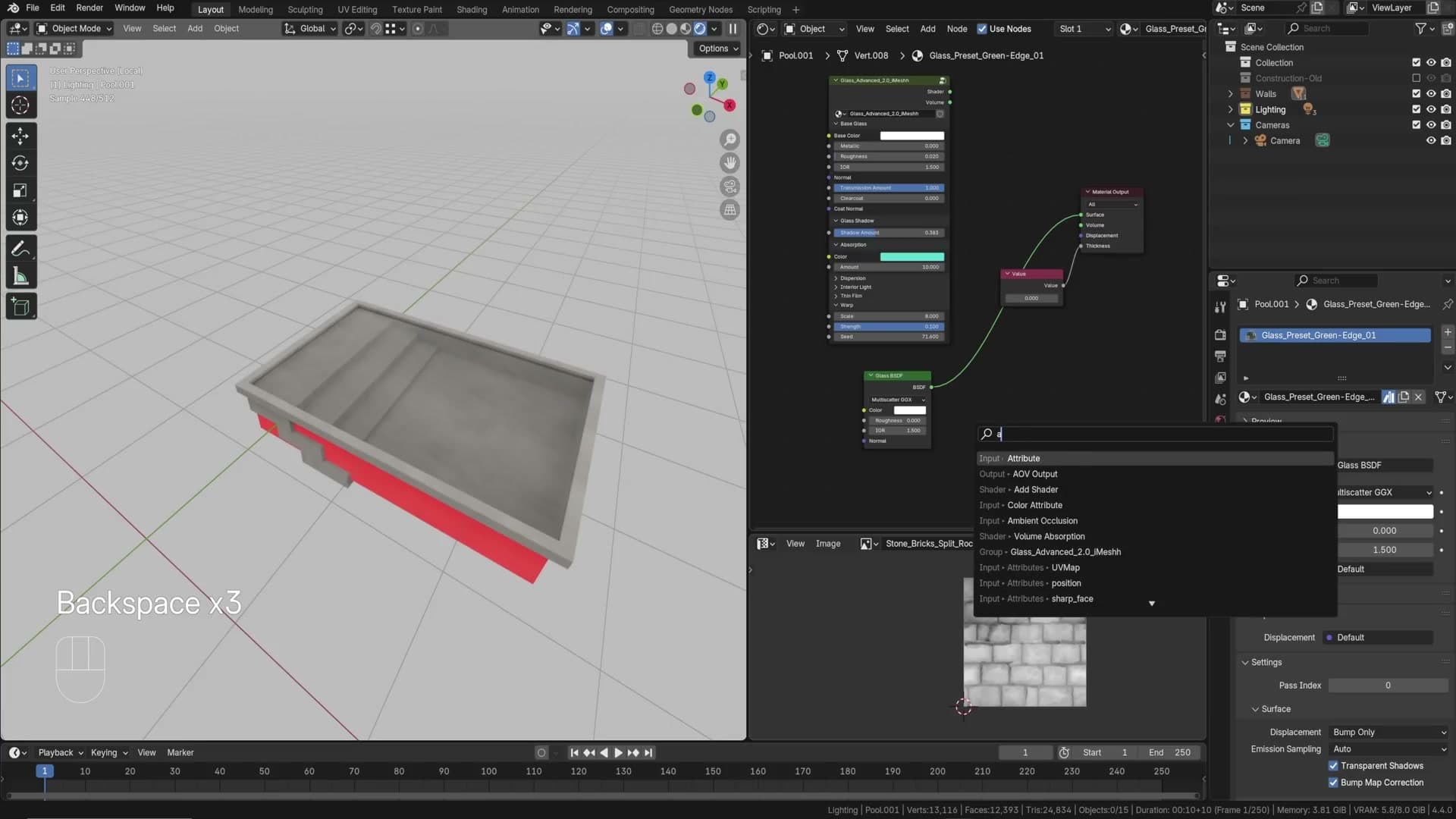Click into the node search field
The image size is (1456, 819).
pos(1155,435)
